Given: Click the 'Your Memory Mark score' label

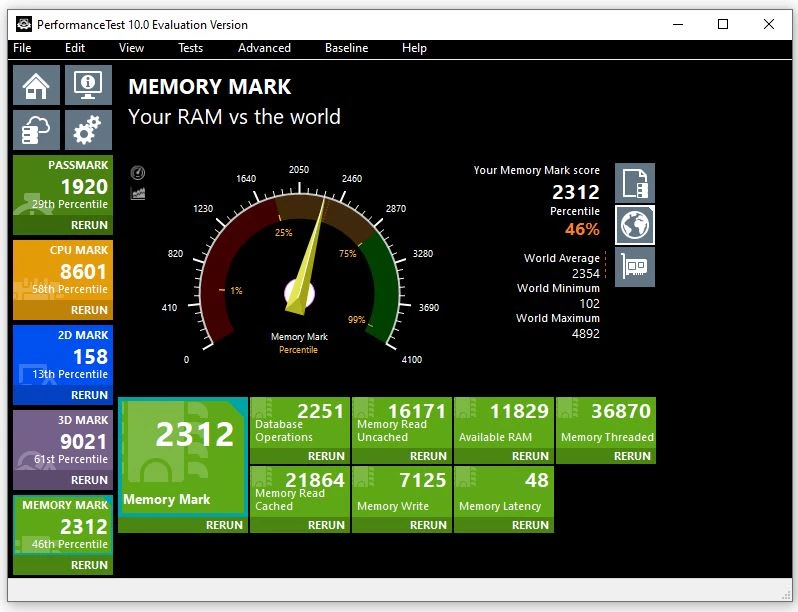Looking at the screenshot, I should [x=536, y=170].
